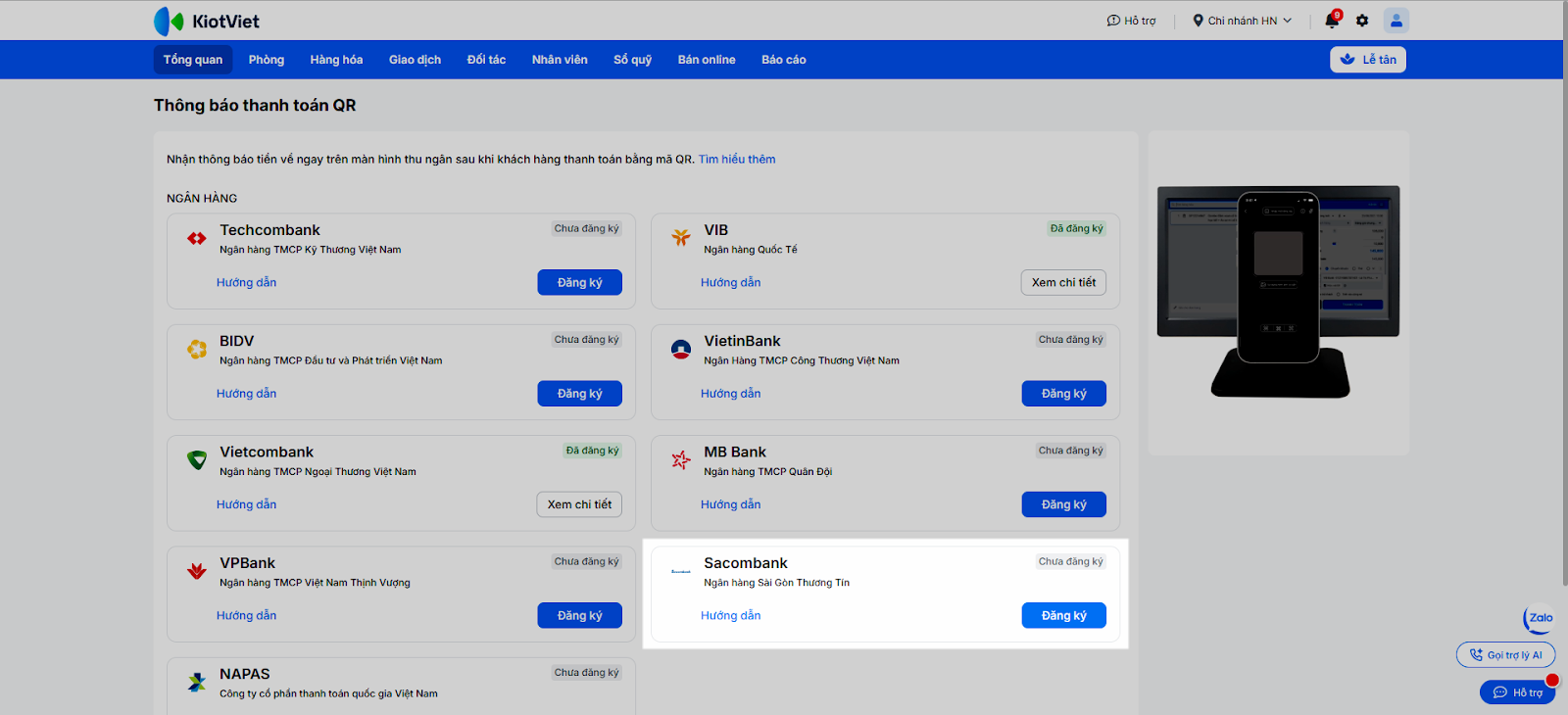Screen dimensions: 1568x715
Task: Click the Vietcombank Đã đăng ký status
Action: click(593, 451)
